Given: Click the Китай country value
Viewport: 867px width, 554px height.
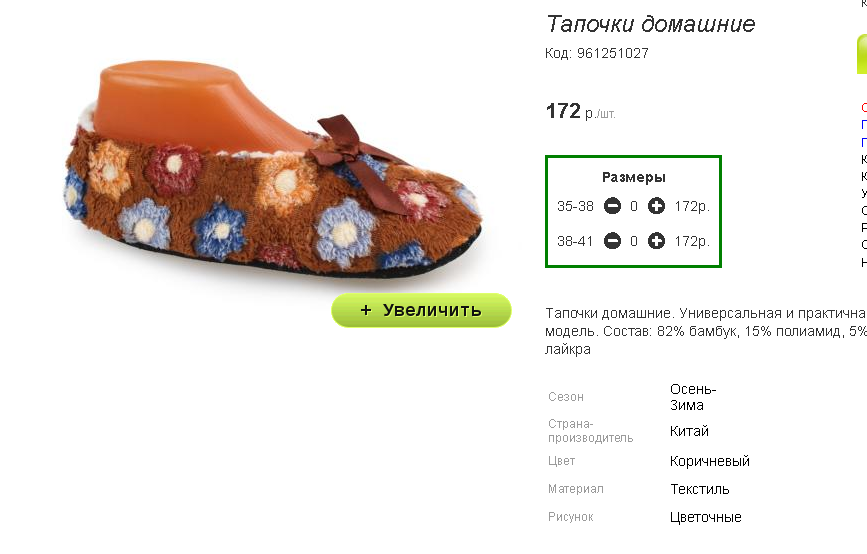Looking at the screenshot, I should coord(689,431).
